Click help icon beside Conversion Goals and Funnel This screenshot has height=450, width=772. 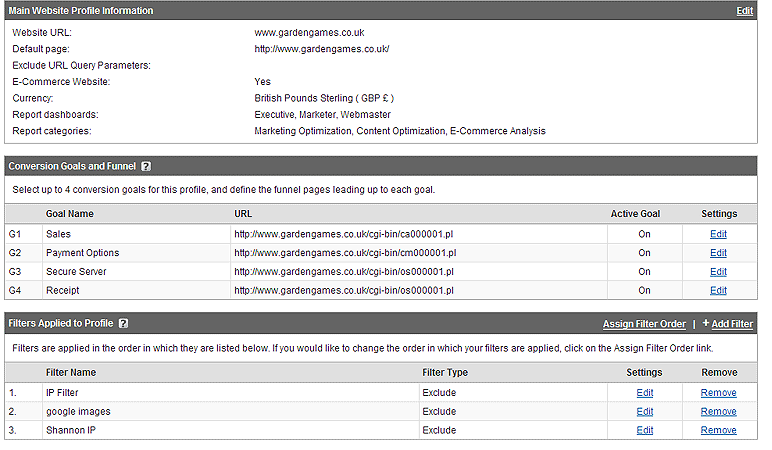[x=146, y=166]
